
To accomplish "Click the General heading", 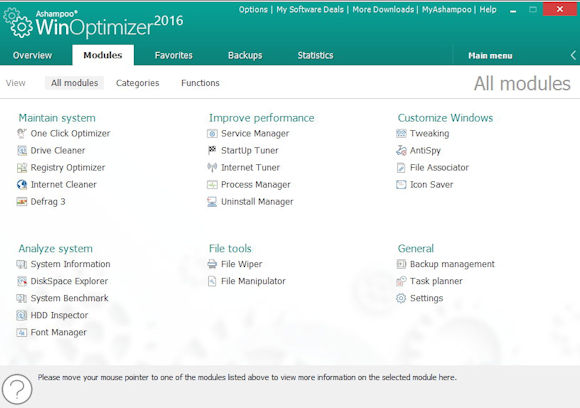I will coord(416,249).
